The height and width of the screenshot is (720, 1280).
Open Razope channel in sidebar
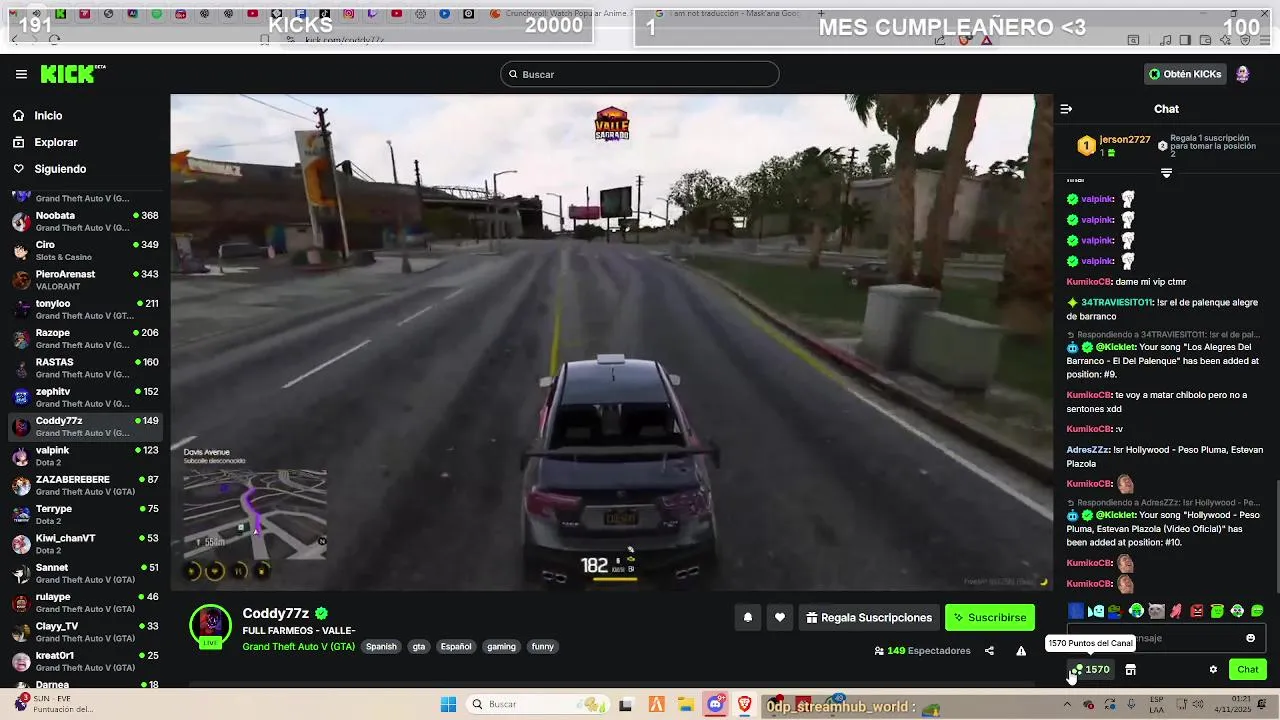(x=85, y=339)
